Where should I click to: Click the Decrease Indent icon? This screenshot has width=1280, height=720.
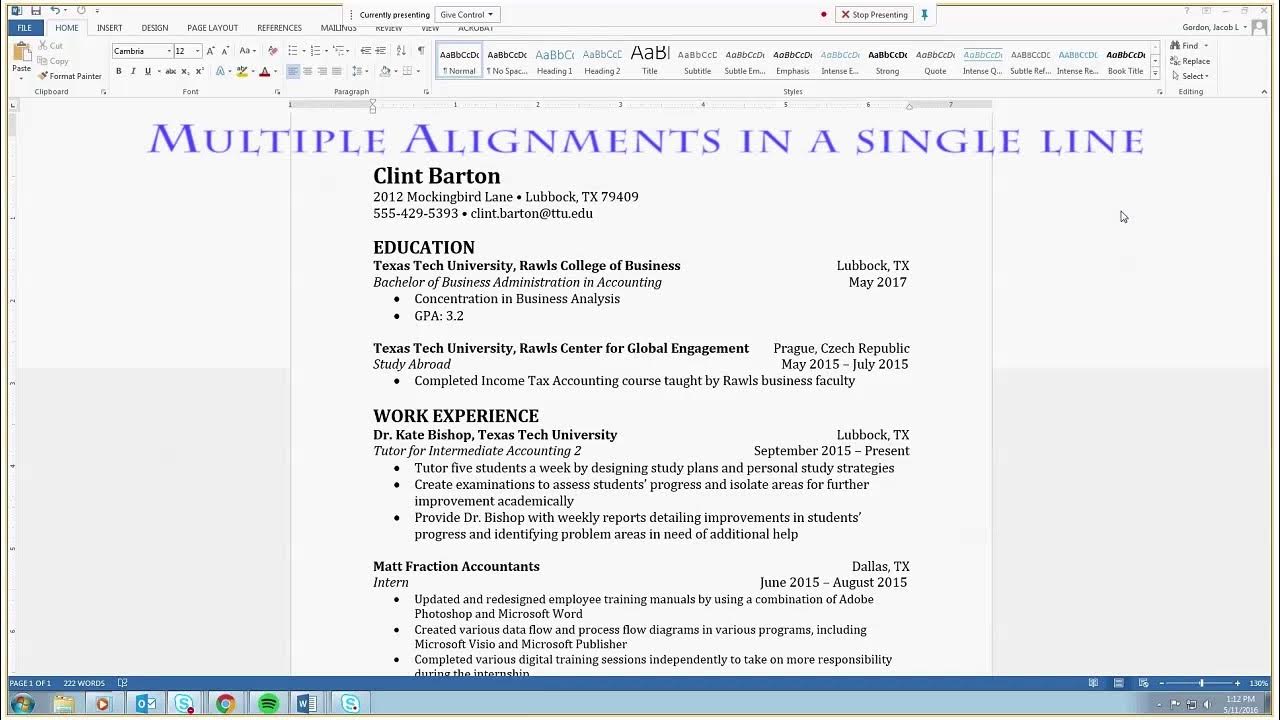(x=366, y=51)
